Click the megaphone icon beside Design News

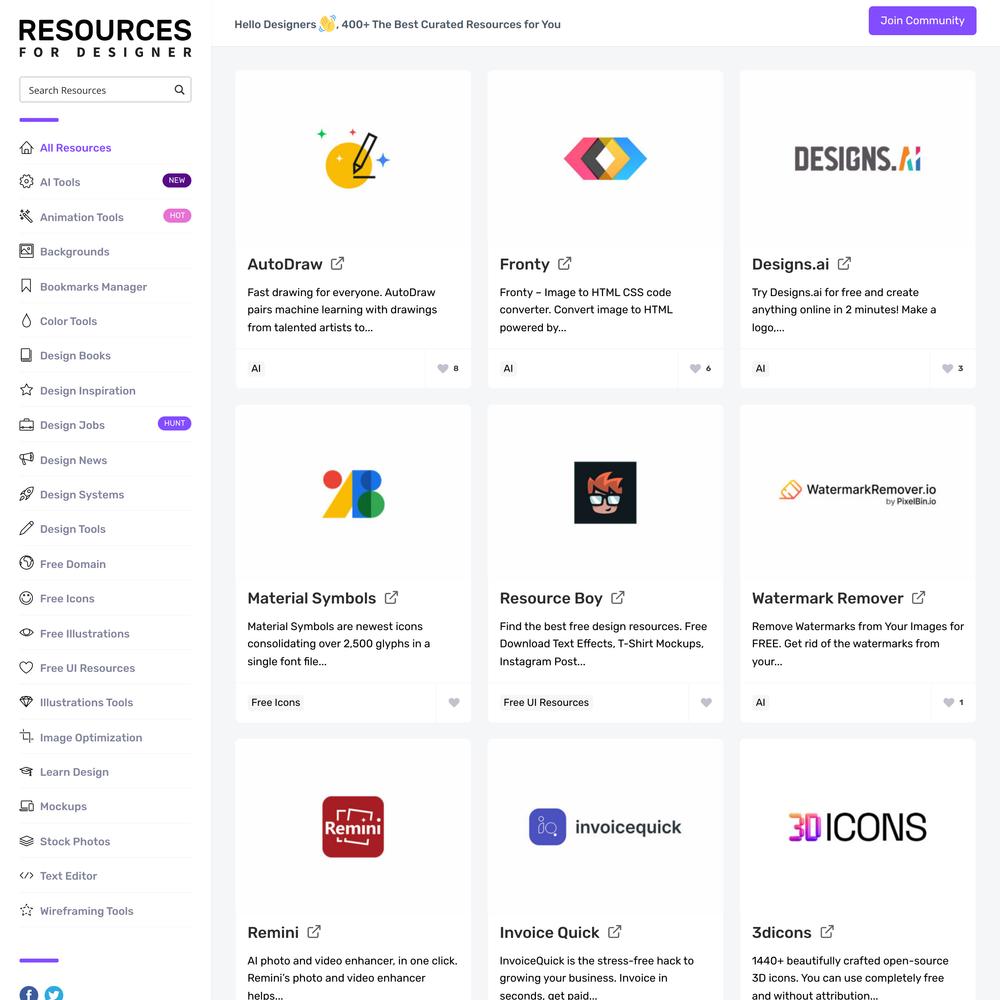pos(26,459)
